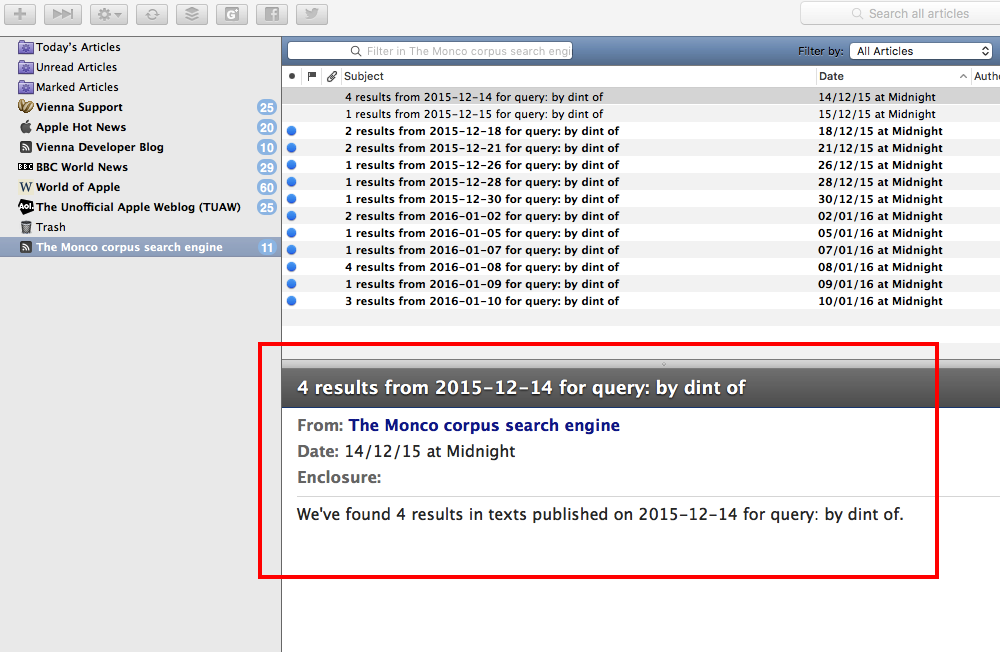The width and height of the screenshot is (1000, 652).
Task: Select Unread Articles smart folder
Action: tap(76, 67)
